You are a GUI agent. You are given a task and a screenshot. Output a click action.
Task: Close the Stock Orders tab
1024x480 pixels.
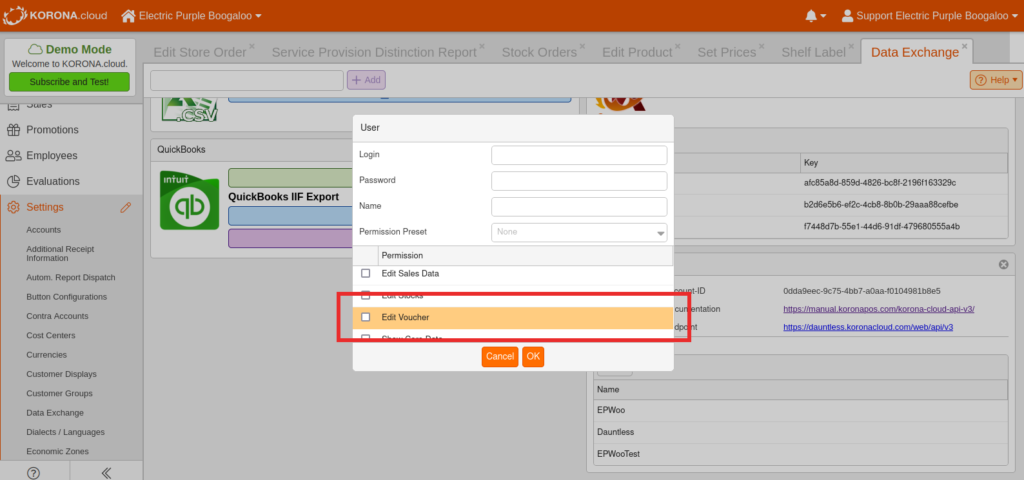[583, 46]
